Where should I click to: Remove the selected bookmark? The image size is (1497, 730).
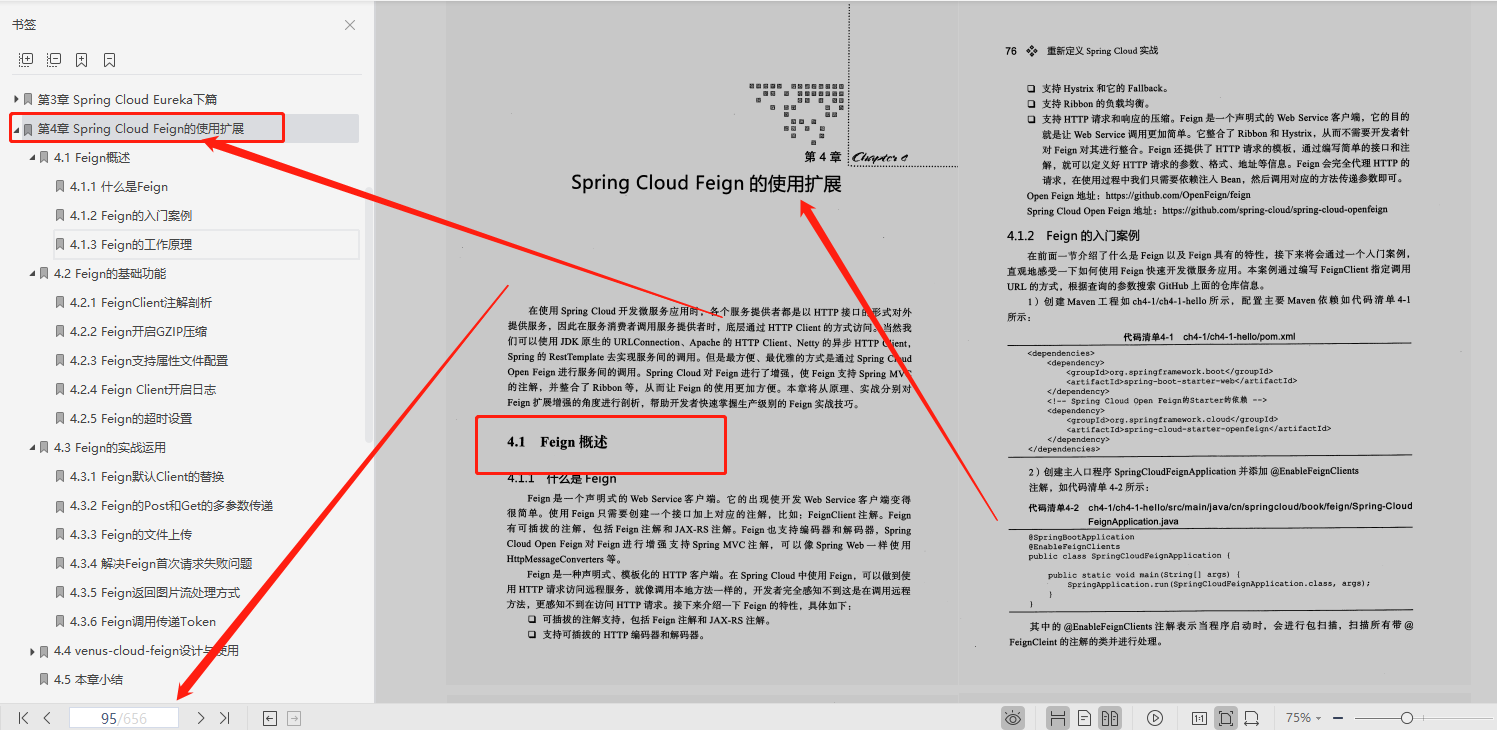[107, 59]
